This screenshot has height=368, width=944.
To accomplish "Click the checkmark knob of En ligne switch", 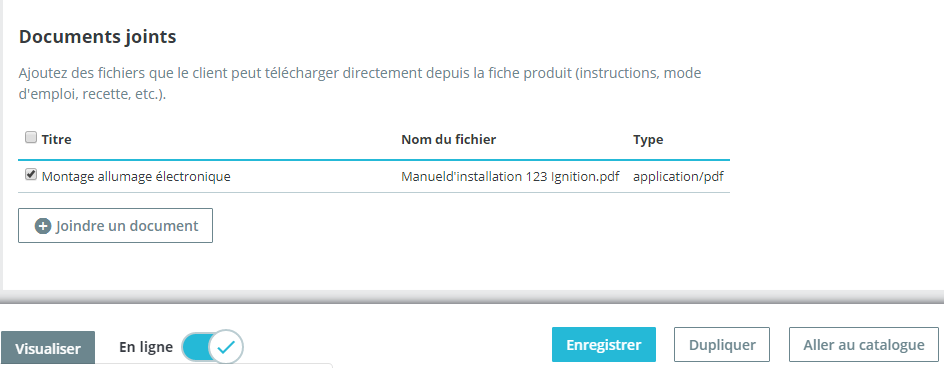I will (x=226, y=347).
